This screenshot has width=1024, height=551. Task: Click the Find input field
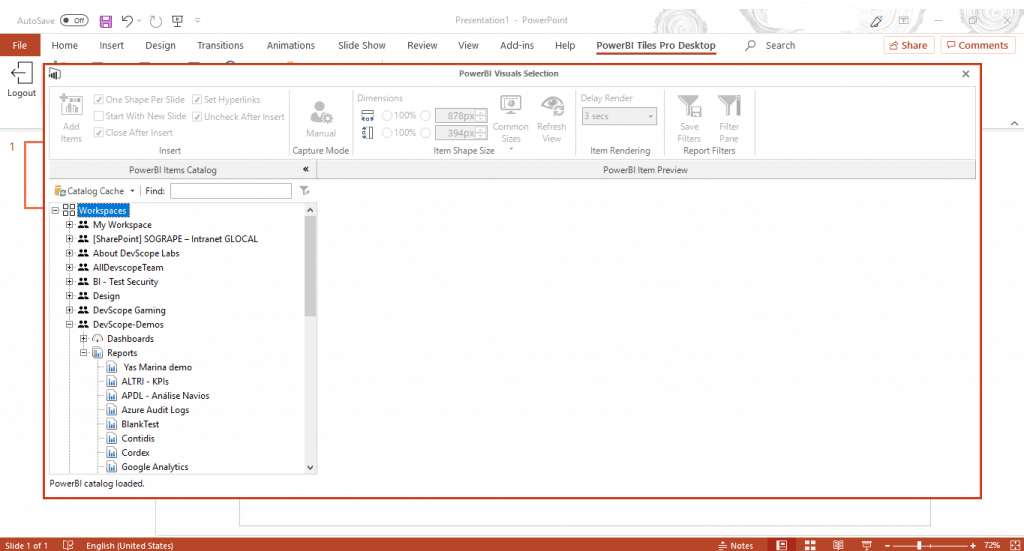(x=231, y=191)
